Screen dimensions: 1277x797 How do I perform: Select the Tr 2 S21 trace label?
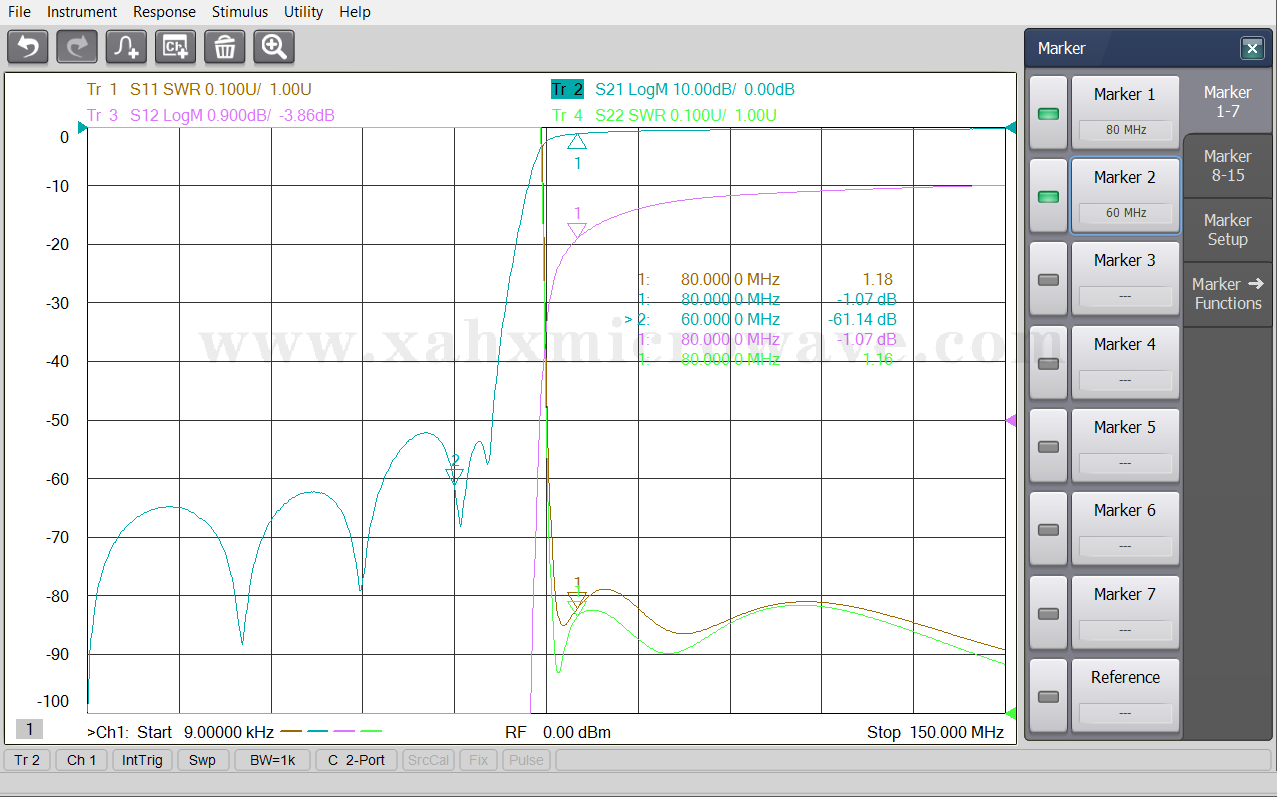coord(569,89)
